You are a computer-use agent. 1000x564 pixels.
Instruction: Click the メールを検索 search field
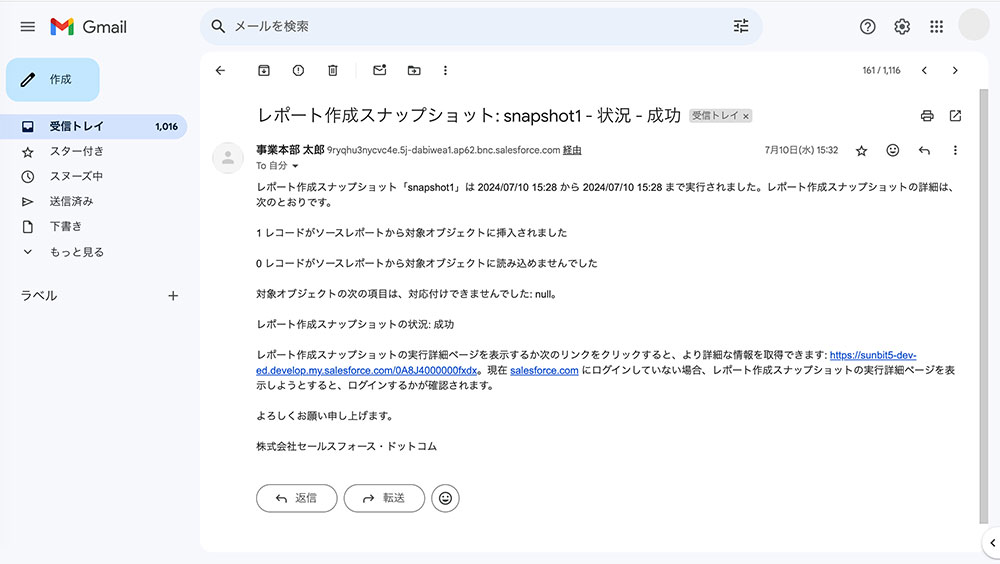pos(482,27)
